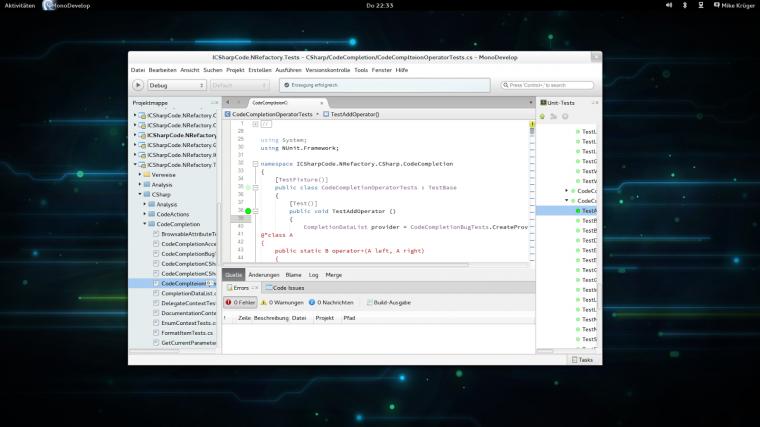The width and height of the screenshot is (760, 427).
Task: Open the Debug configuration dropdown
Action: click(176, 85)
